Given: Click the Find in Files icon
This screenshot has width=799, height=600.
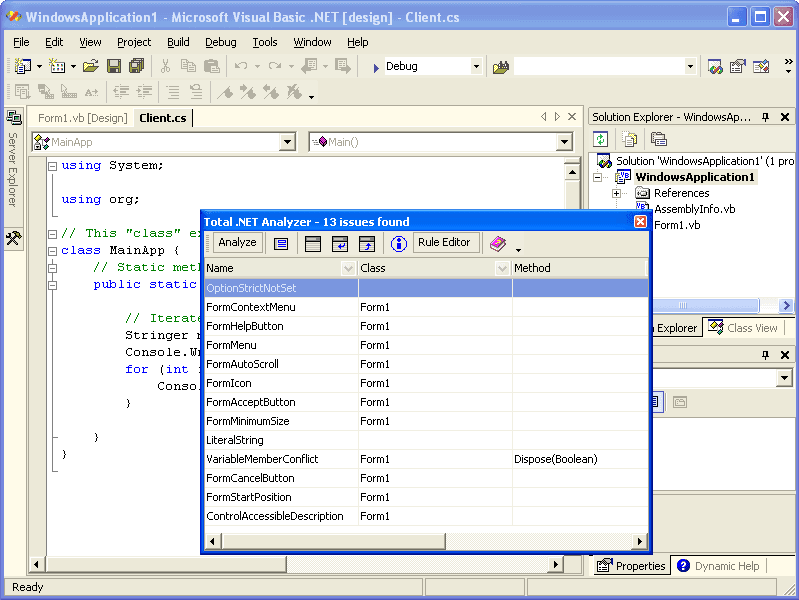Looking at the screenshot, I should pyautogui.click(x=501, y=67).
